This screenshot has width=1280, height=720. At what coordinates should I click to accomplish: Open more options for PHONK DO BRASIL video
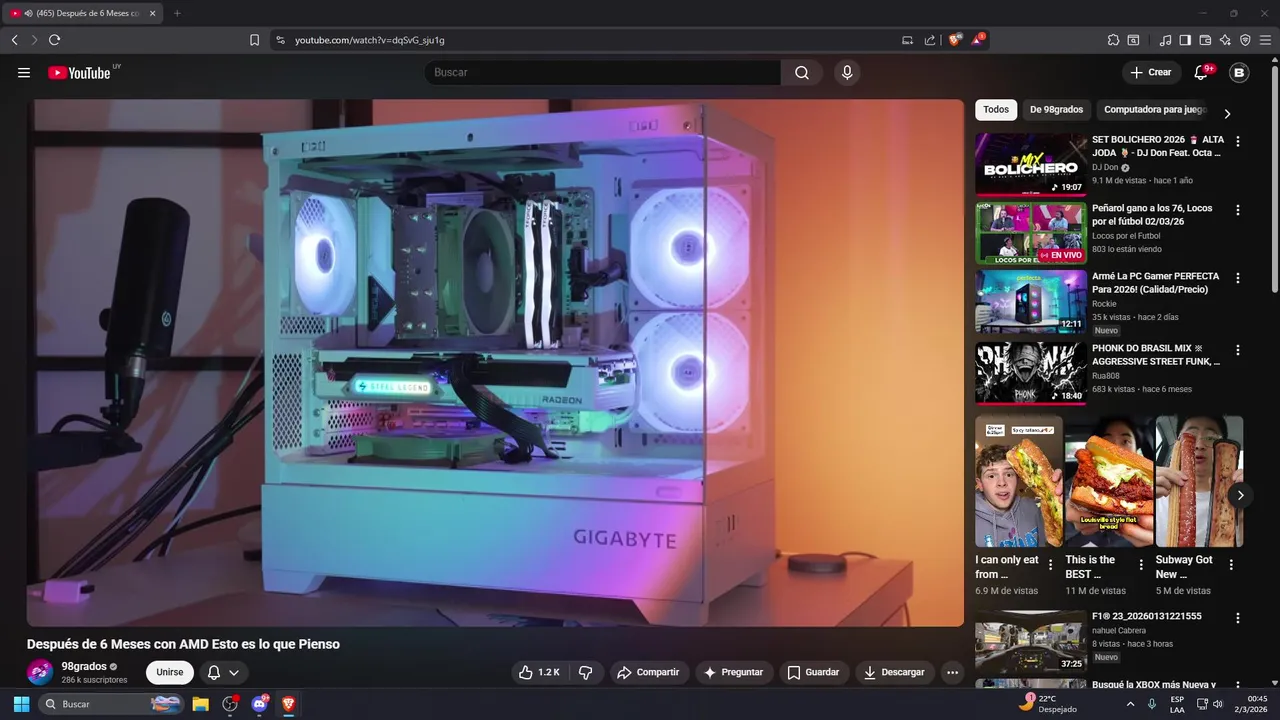coord(1238,351)
